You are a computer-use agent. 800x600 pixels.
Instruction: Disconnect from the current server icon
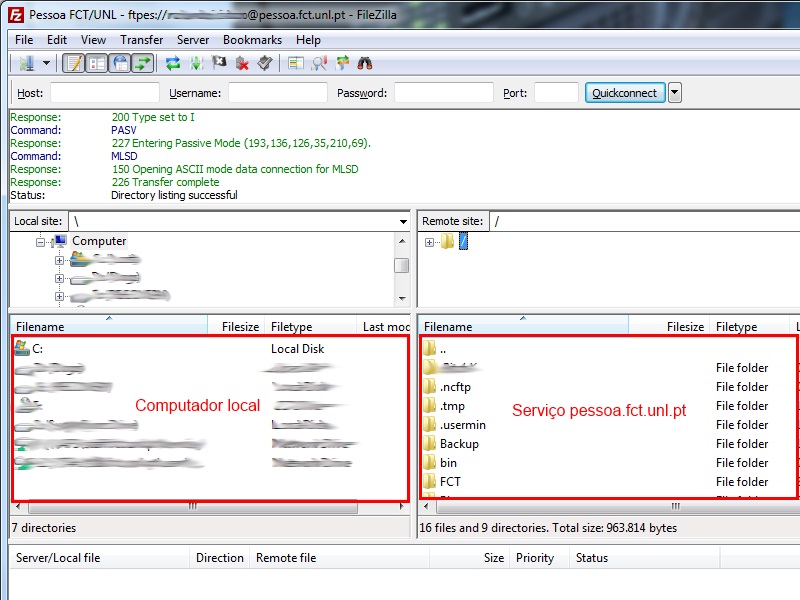[x=242, y=63]
